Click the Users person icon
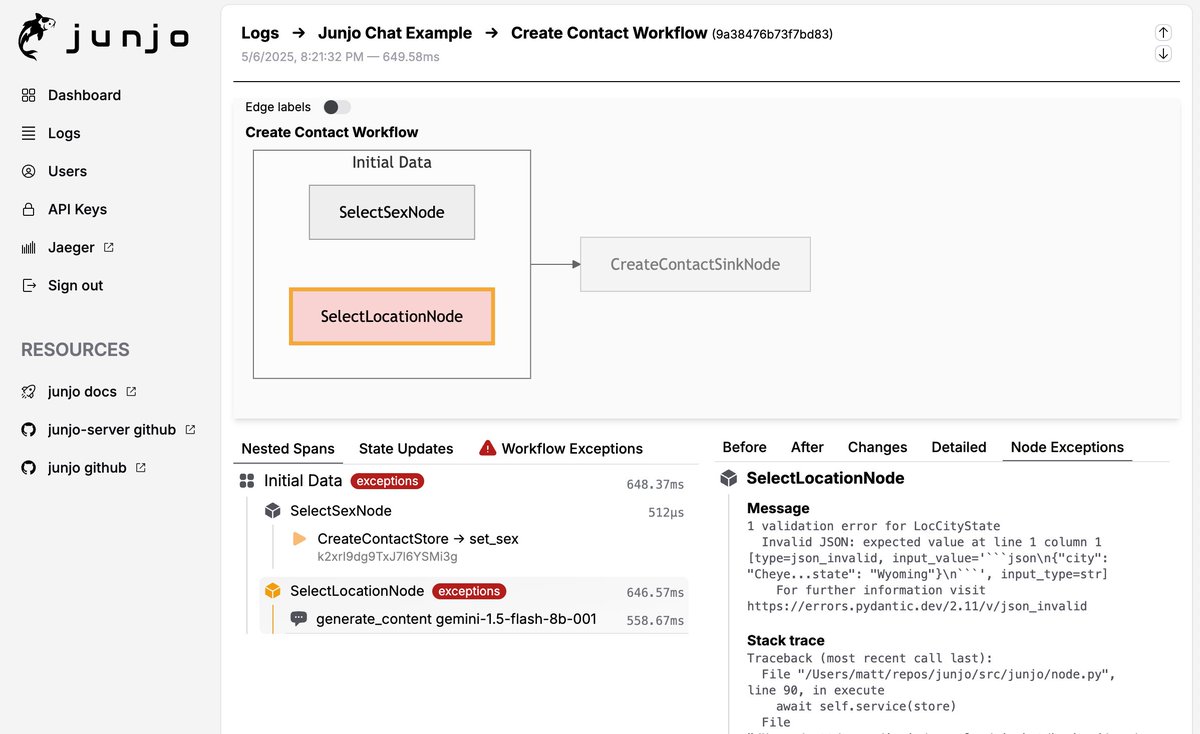The width and height of the screenshot is (1200, 734). [x=28, y=171]
